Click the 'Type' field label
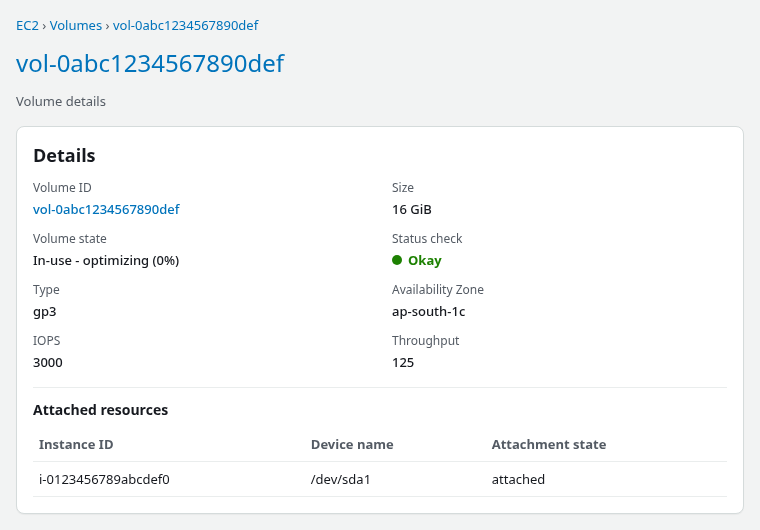 (46, 290)
